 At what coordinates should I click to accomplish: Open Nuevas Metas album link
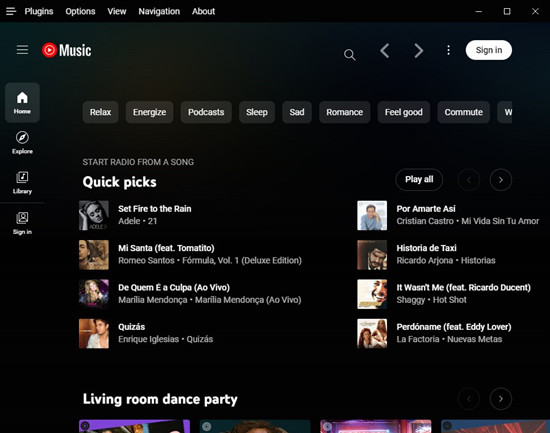coord(475,339)
